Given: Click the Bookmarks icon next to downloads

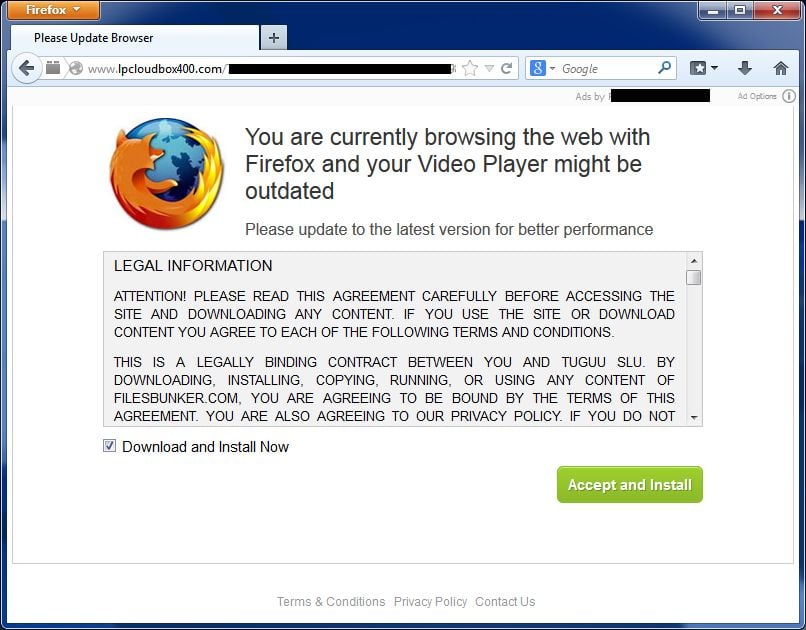Looking at the screenshot, I should point(699,68).
